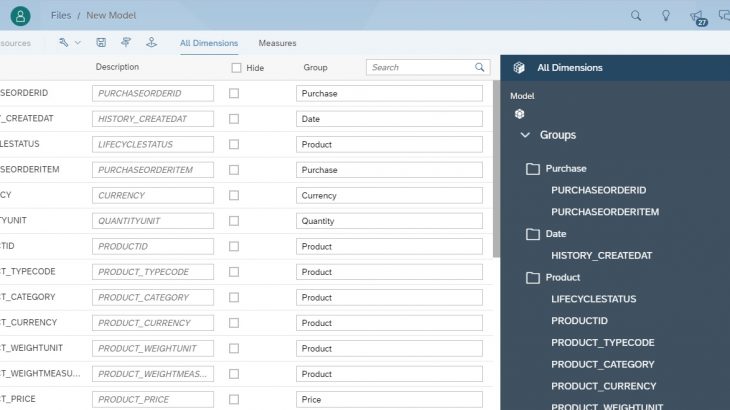Switch to Measures tab
Viewport: 730px width, 410px height.
[277, 43]
